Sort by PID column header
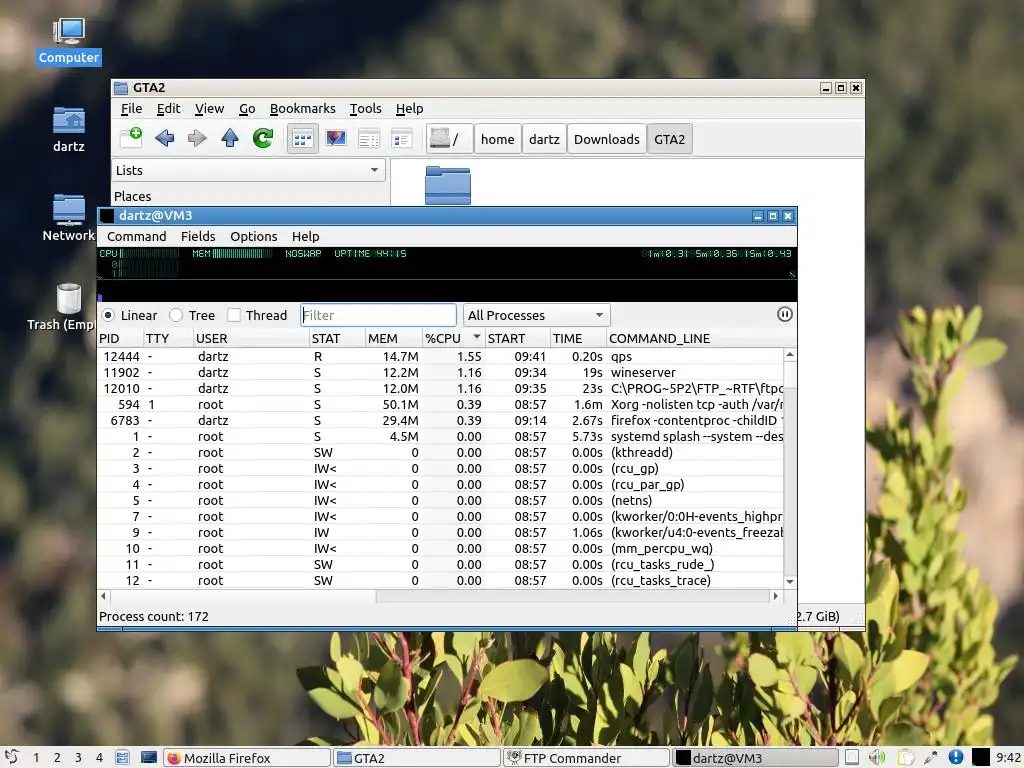Image resolution: width=1024 pixels, height=768 pixels. [x=120, y=338]
